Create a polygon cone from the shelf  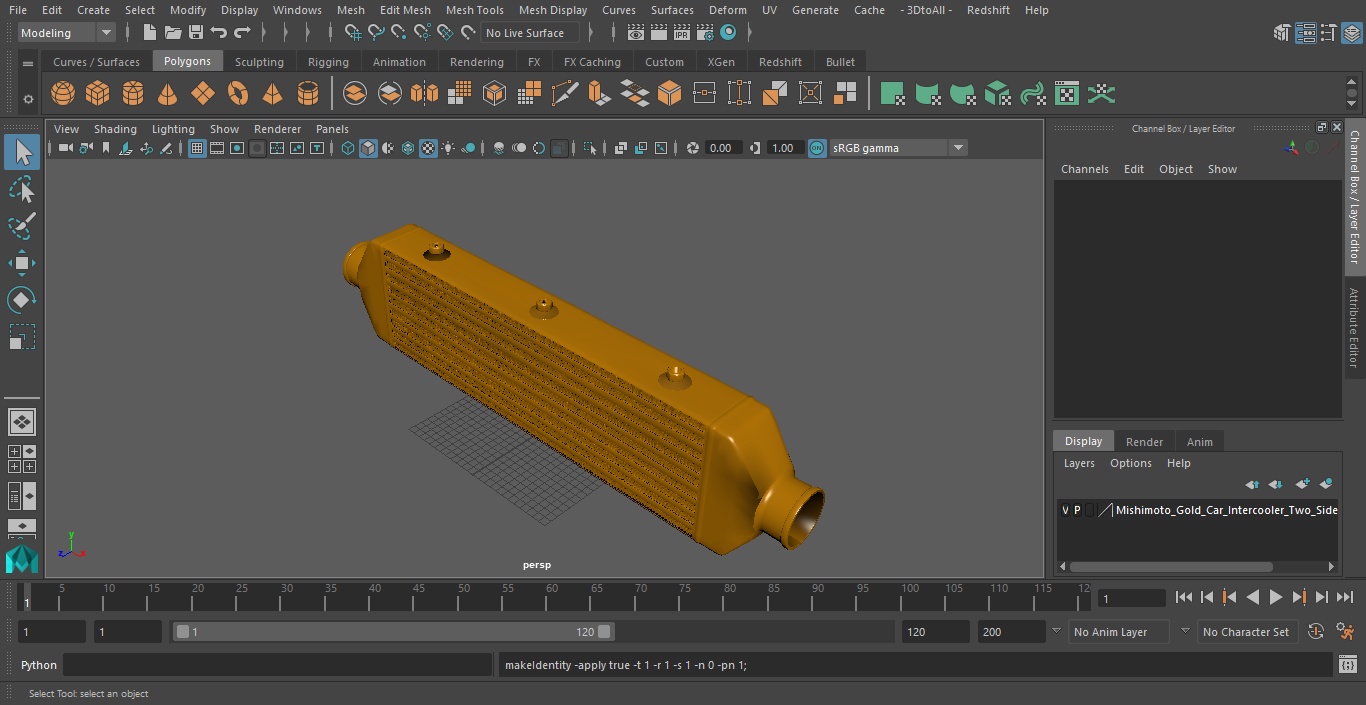coord(168,94)
